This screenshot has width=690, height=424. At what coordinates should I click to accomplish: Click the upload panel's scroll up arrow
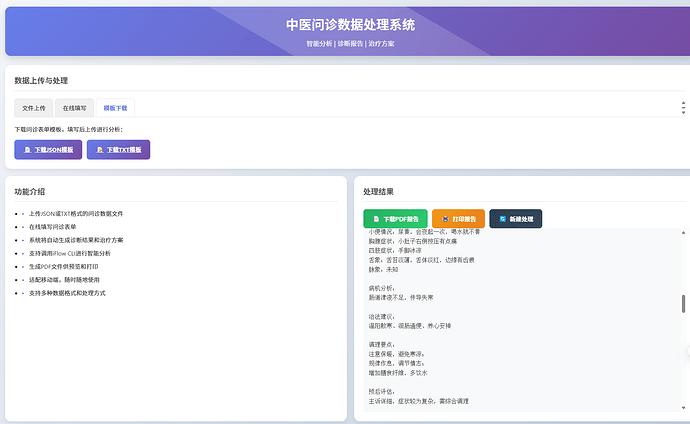tap(683, 103)
